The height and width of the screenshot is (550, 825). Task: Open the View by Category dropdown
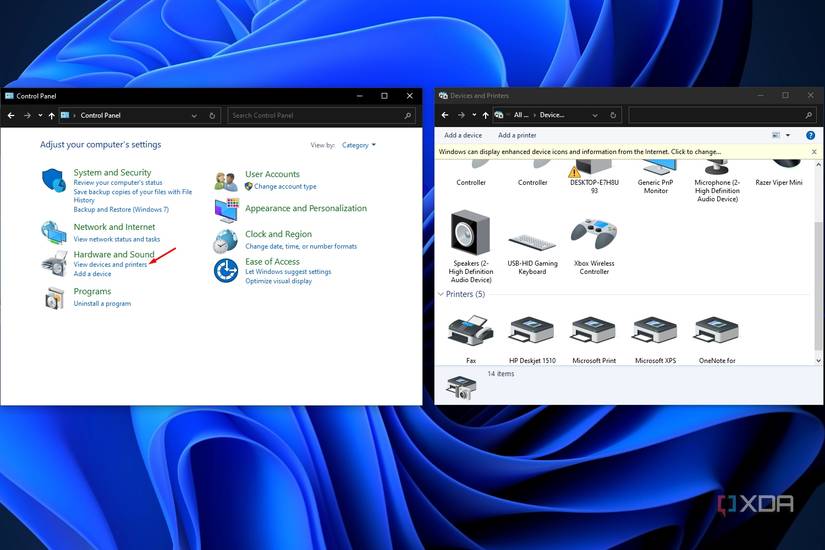[359, 145]
